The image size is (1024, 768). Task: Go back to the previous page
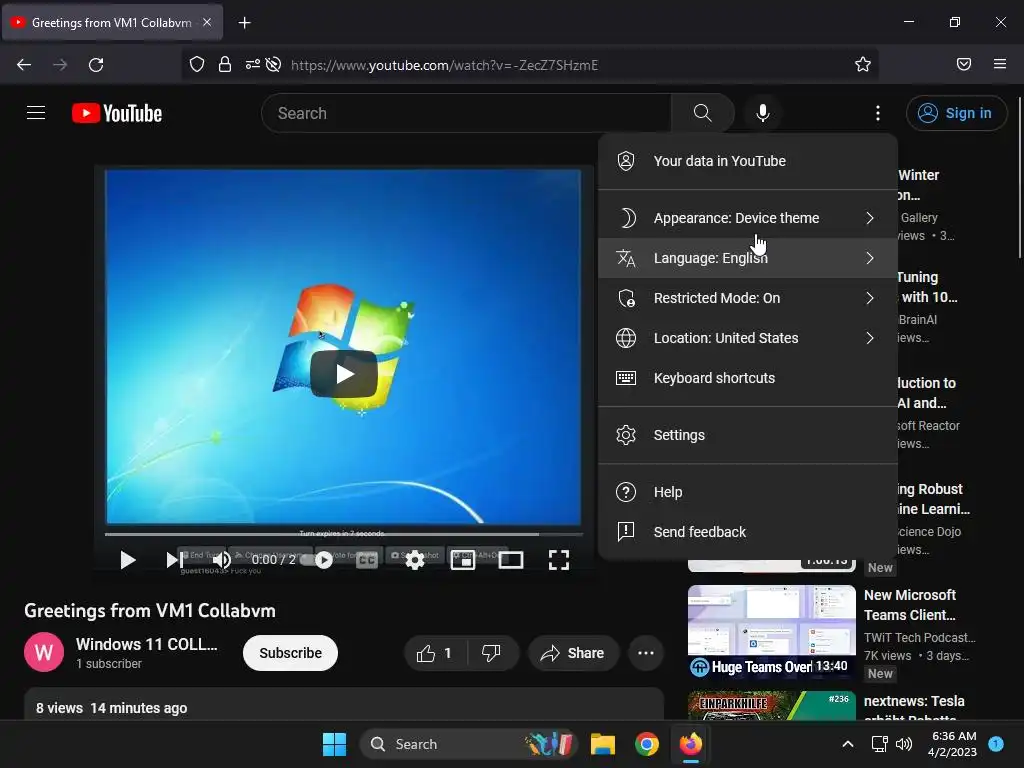click(x=24, y=64)
